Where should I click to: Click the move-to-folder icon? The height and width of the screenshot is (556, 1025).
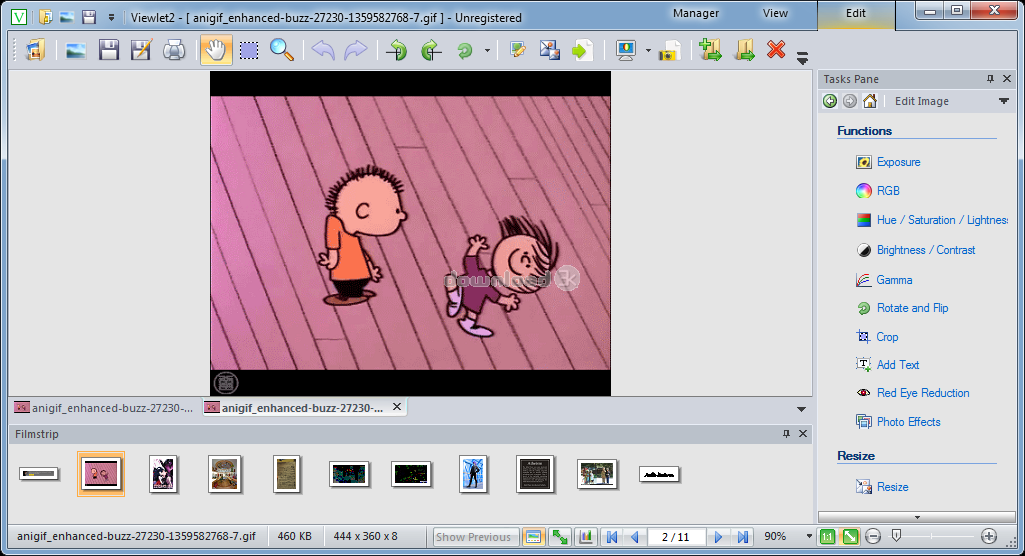tap(744, 50)
